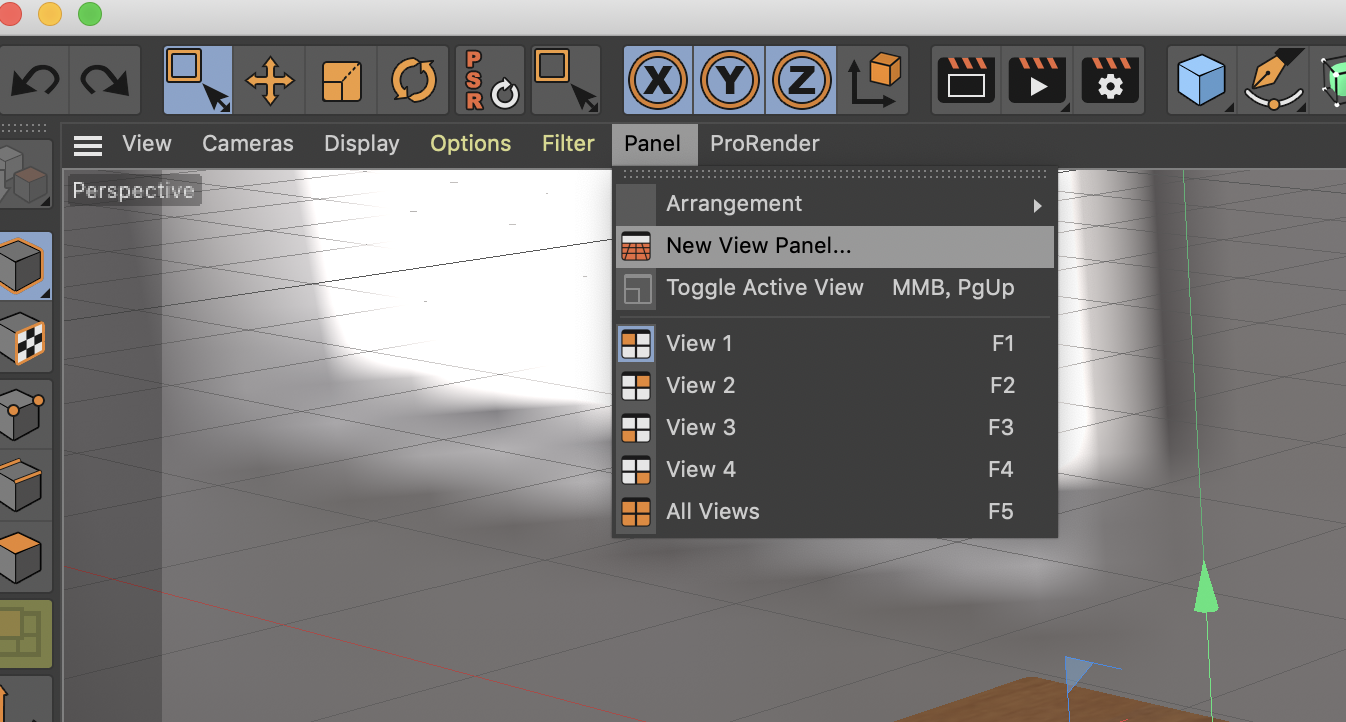Click Toggle Active View entry
This screenshot has width=1346, height=722.
pos(835,288)
